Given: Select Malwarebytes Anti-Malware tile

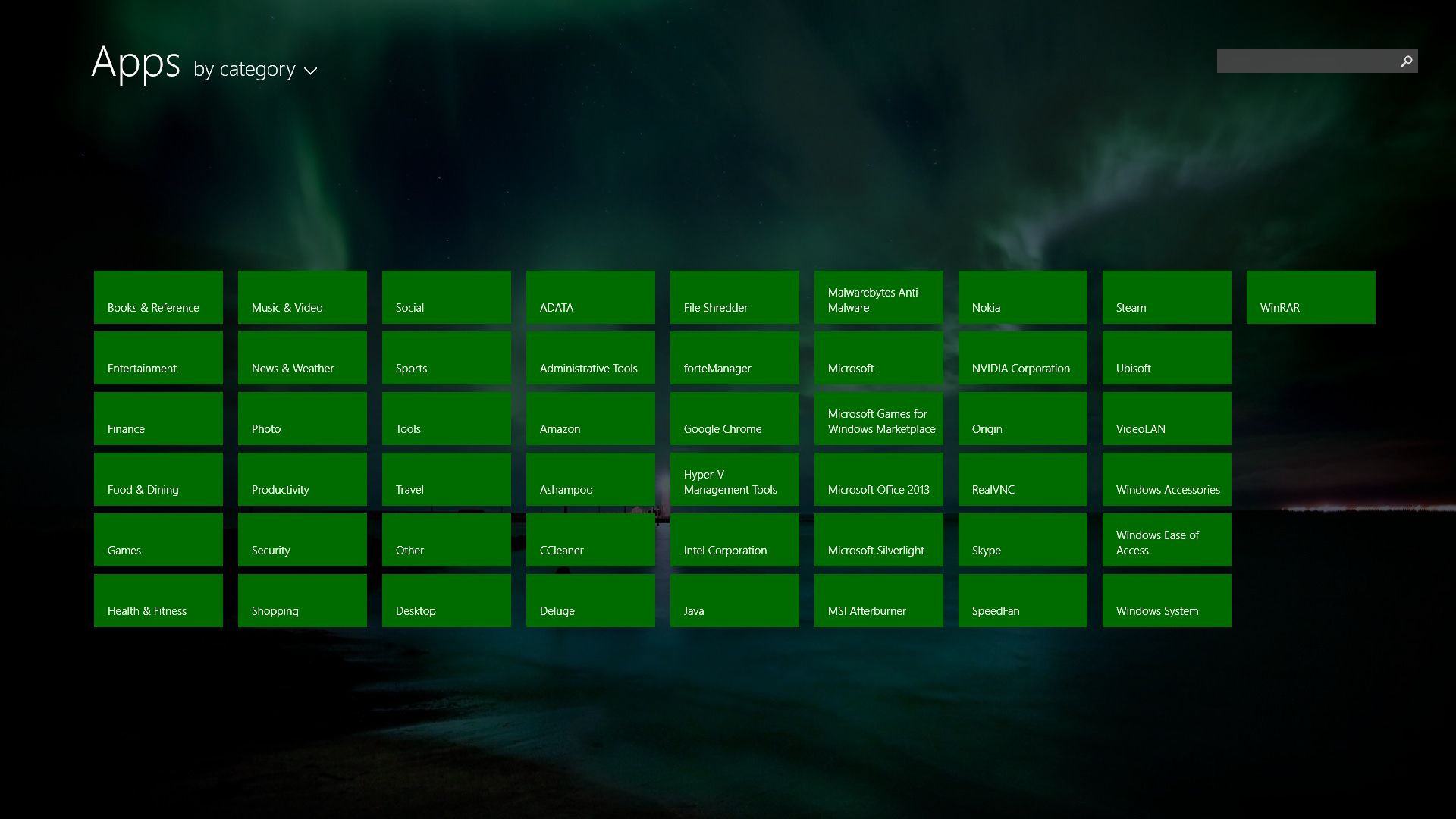Looking at the screenshot, I should 879,297.
